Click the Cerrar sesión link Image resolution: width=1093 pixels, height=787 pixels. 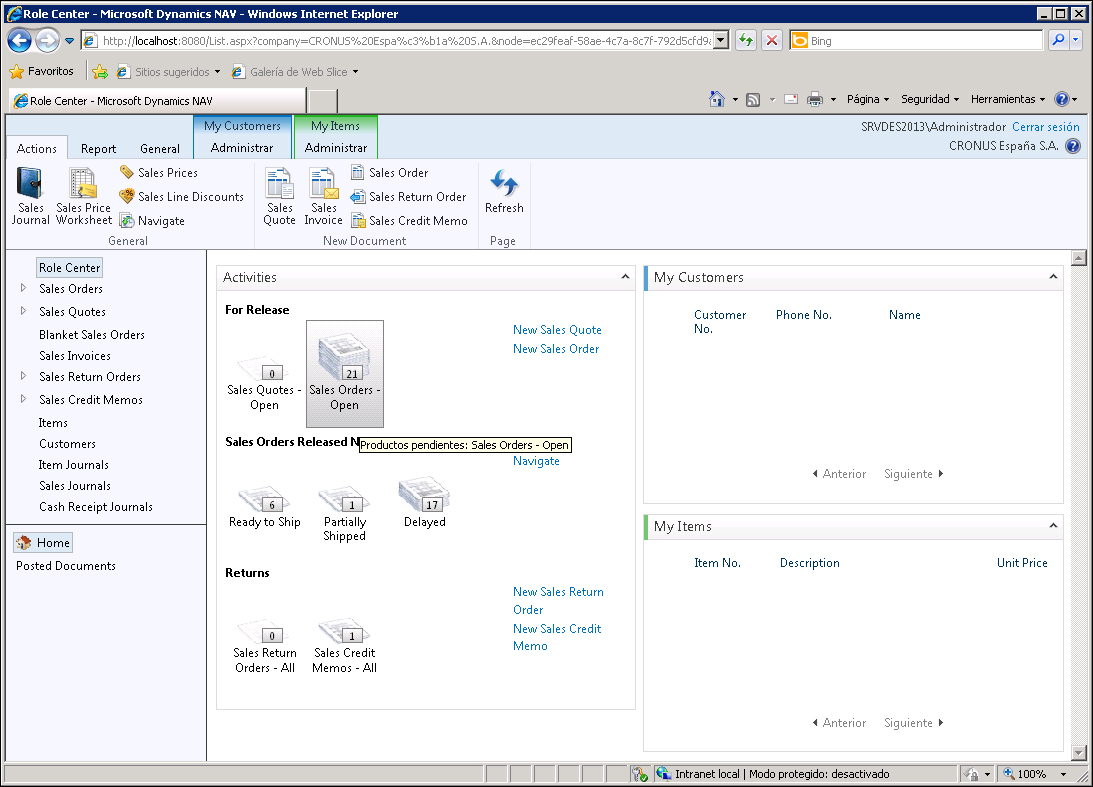(1046, 127)
